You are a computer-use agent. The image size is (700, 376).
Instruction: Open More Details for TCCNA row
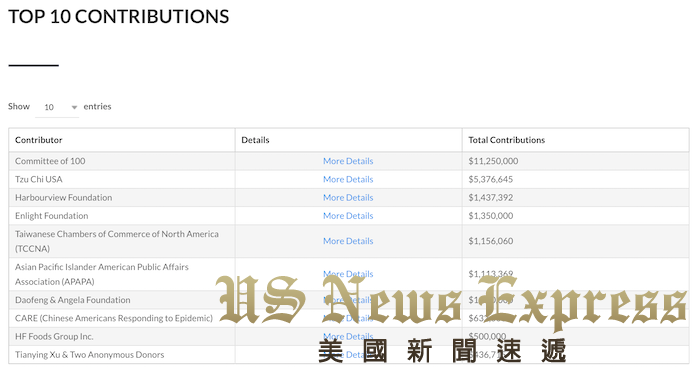[348, 241]
